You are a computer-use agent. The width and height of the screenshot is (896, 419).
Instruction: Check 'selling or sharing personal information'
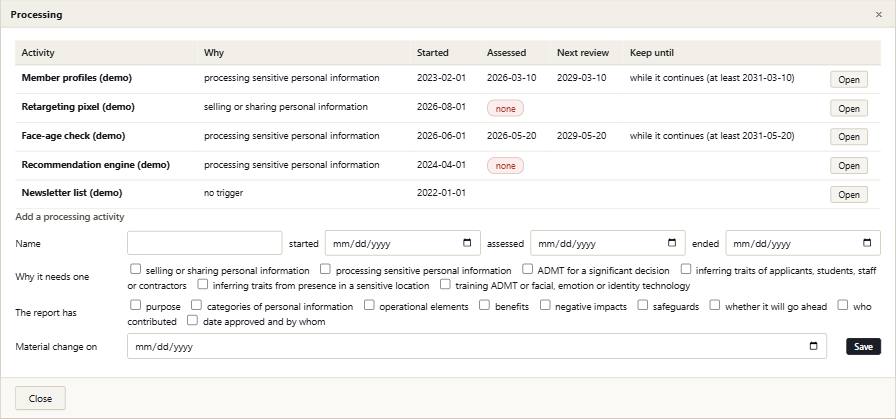click(135, 269)
